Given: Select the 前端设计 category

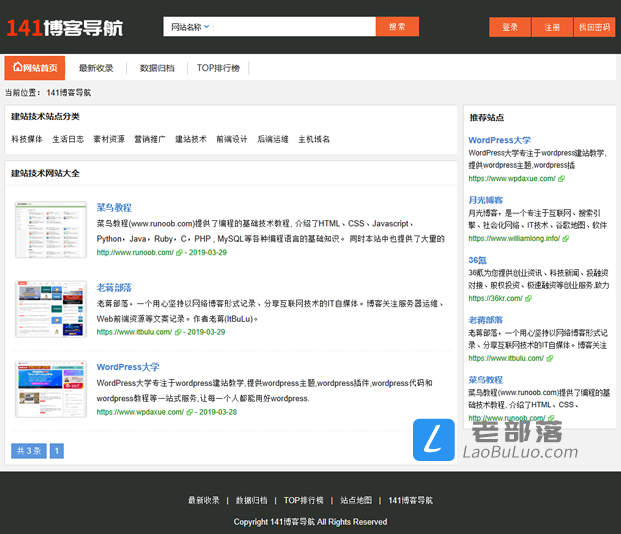Looking at the screenshot, I should click(x=232, y=139).
